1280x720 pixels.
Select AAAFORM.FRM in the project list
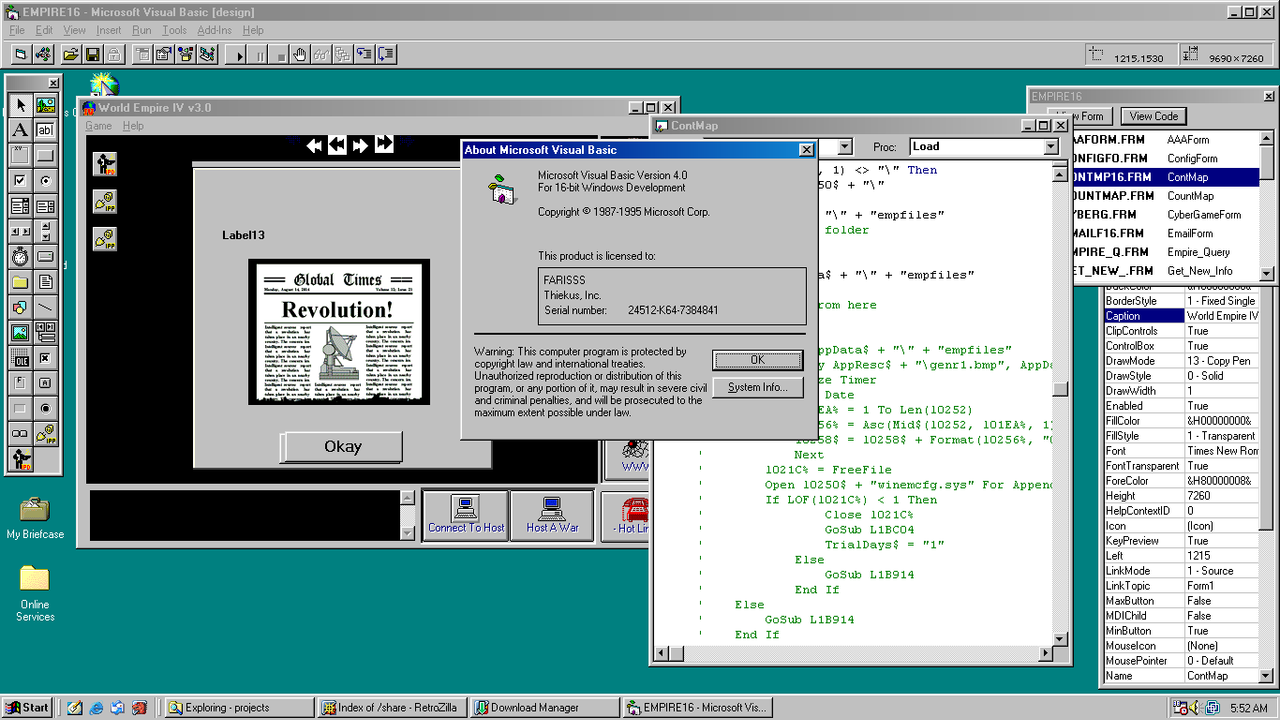pyautogui.click(x=1165, y=140)
